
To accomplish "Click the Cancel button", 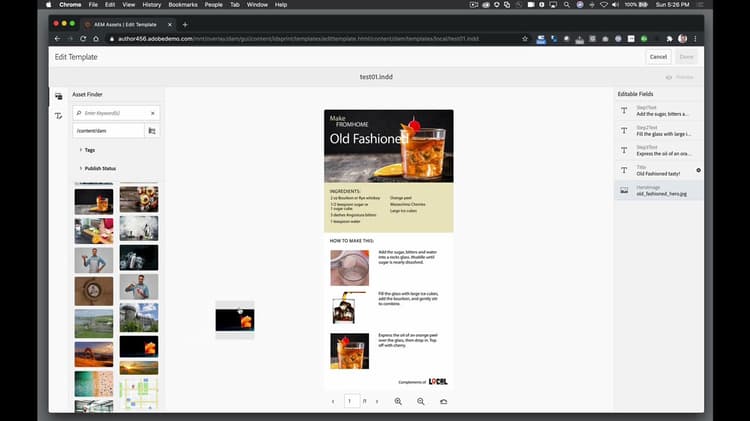I will coord(658,57).
